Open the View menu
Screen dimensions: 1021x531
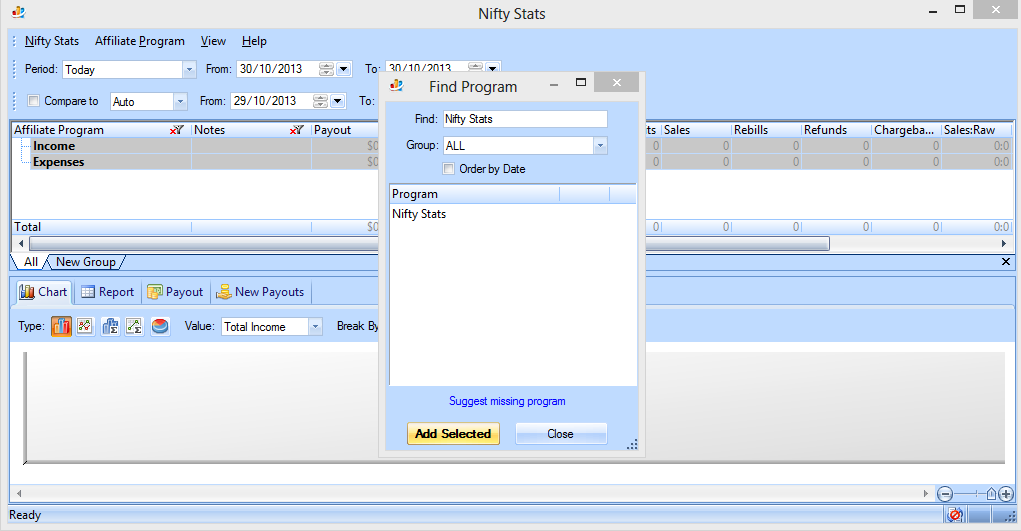coord(213,41)
